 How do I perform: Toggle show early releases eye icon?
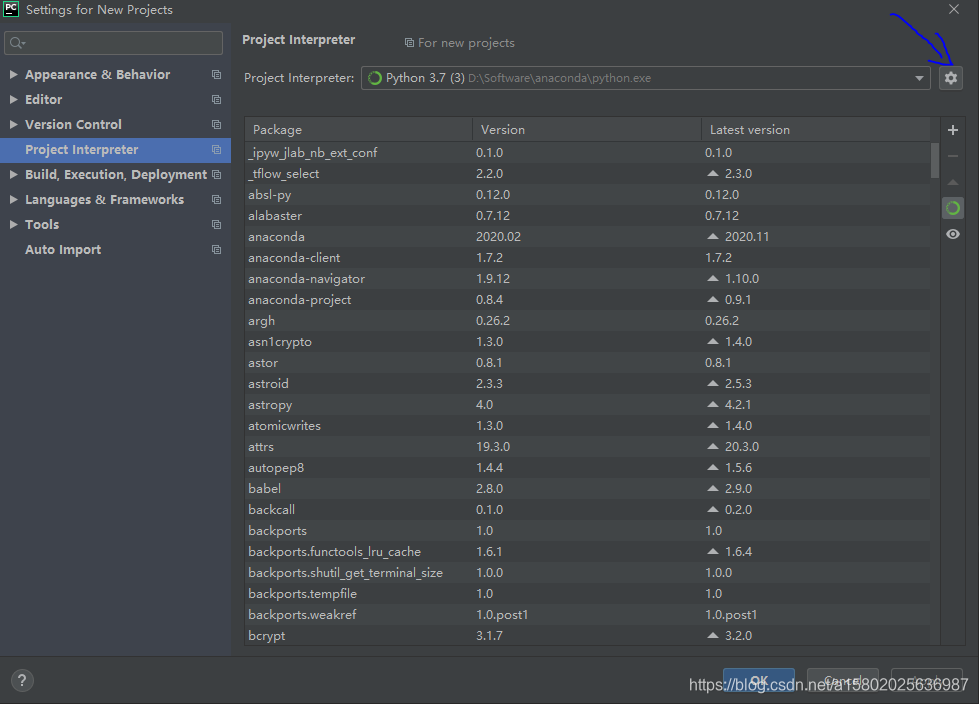(x=952, y=234)
